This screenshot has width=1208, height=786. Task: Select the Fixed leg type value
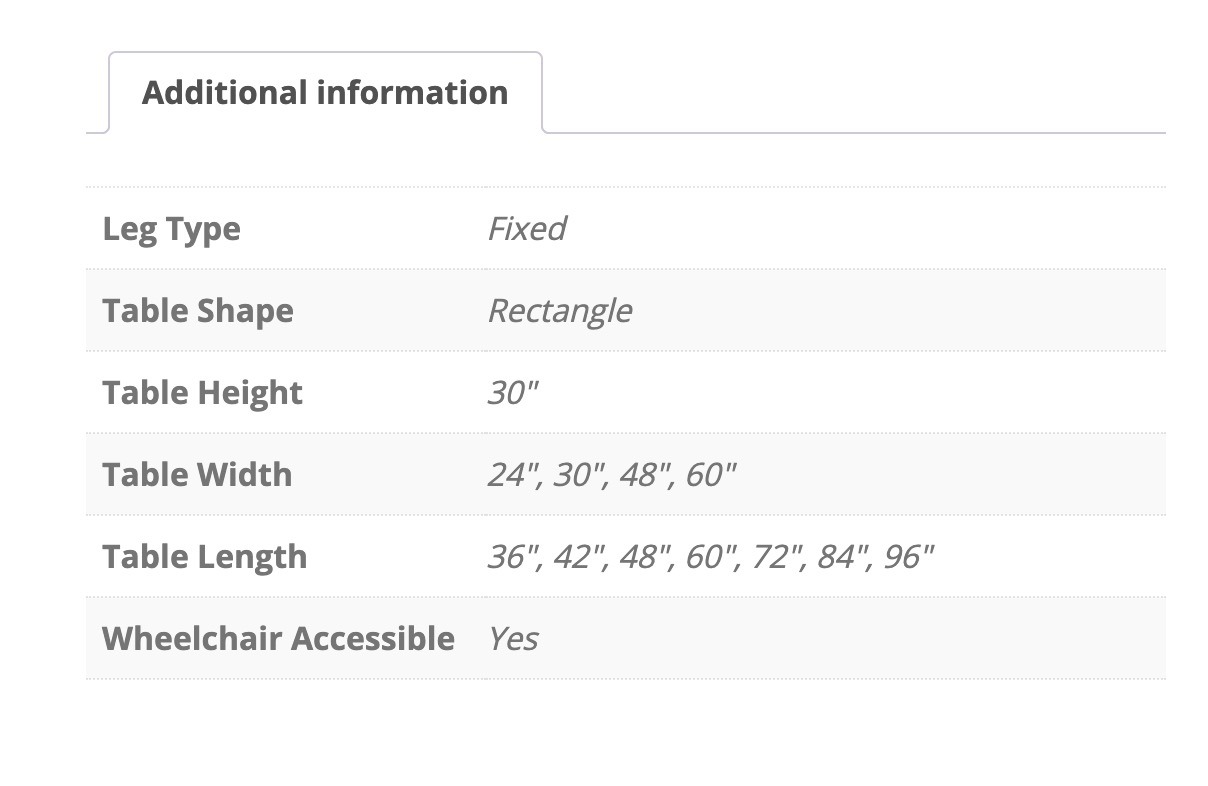pyautogui.click(x=526, y=229)
